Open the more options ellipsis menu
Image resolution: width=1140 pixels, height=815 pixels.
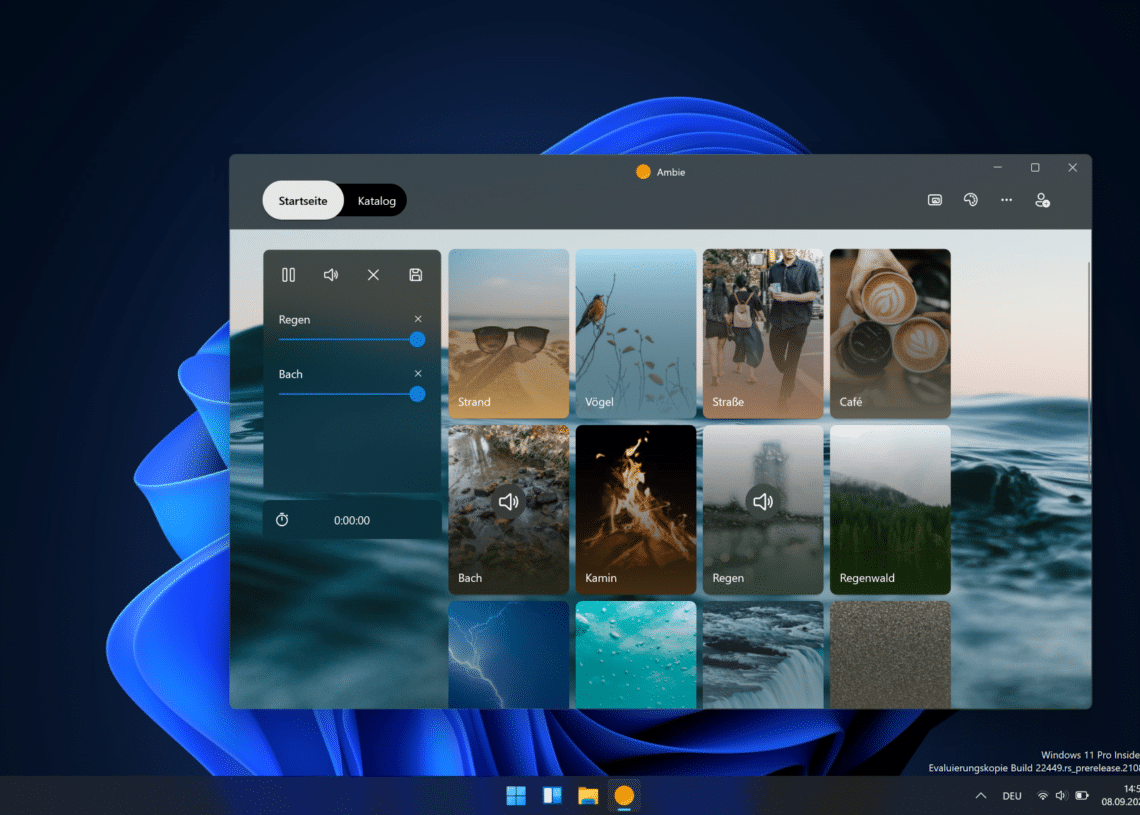(1006, 200)
